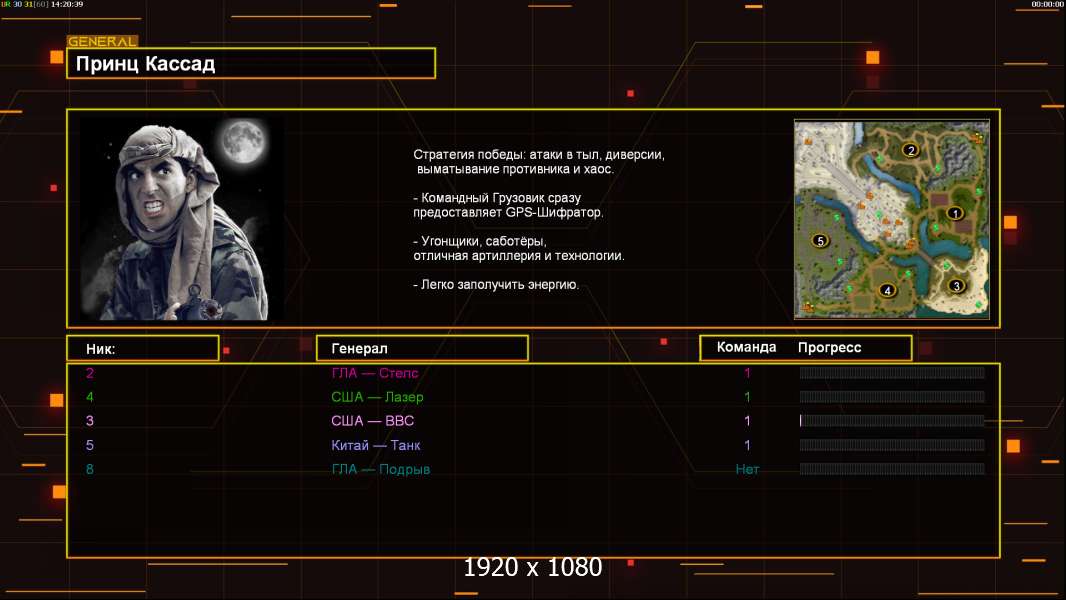Select start position 4 marker on map
1066x600 pixels.
886,291
